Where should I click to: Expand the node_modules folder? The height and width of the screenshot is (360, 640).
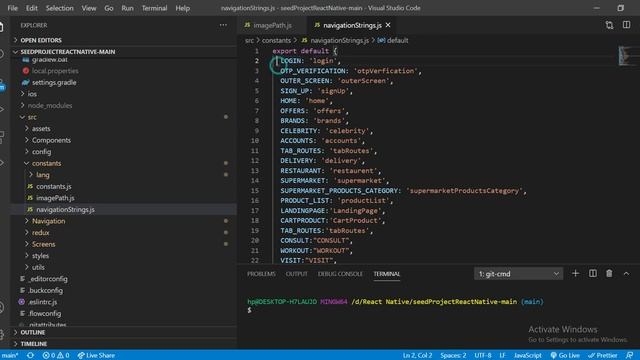pos(50,105)
